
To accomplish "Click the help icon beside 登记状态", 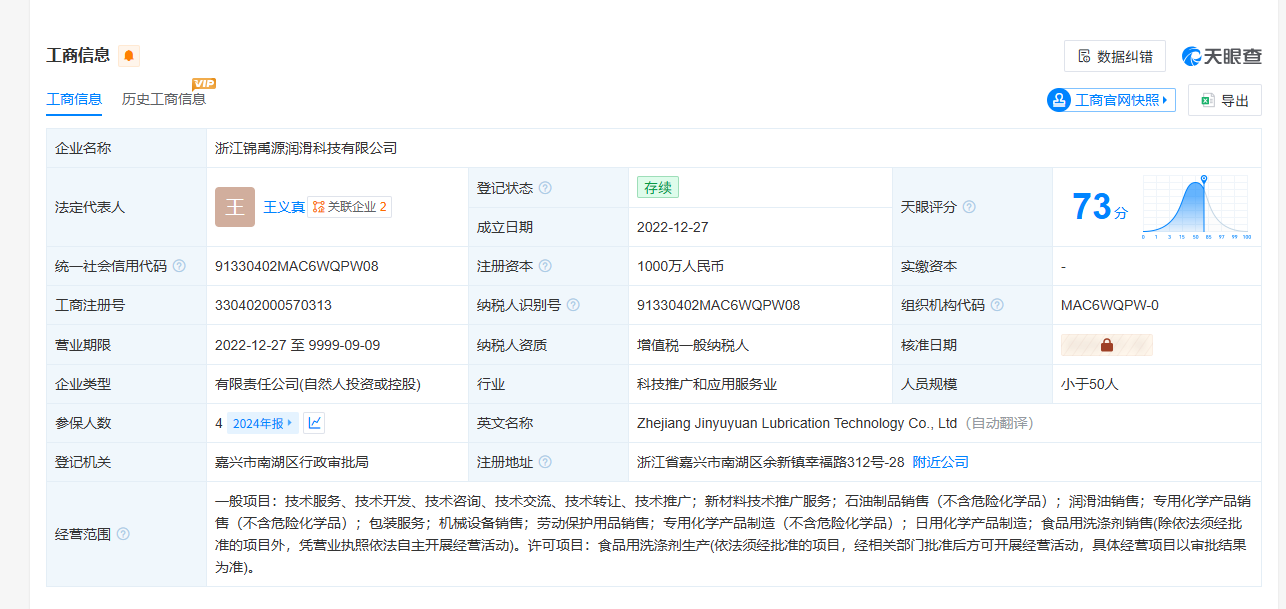I will click(545, 188).
